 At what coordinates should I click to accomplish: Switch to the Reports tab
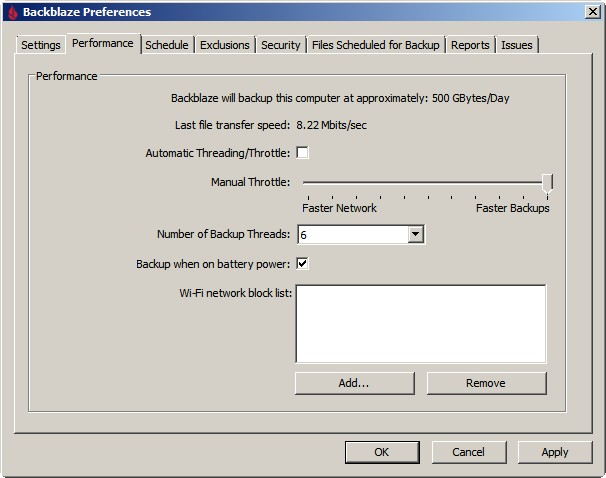(470, 45)
